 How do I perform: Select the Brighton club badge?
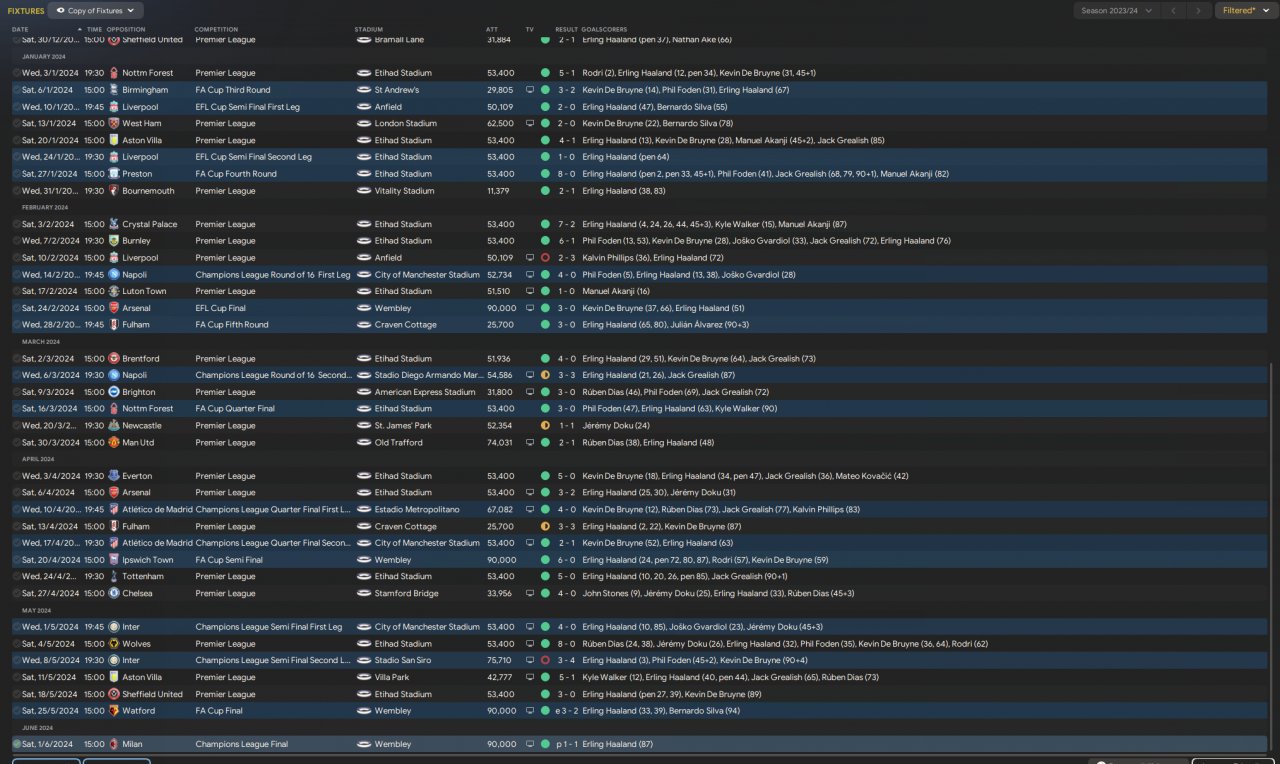coord(114,392)
